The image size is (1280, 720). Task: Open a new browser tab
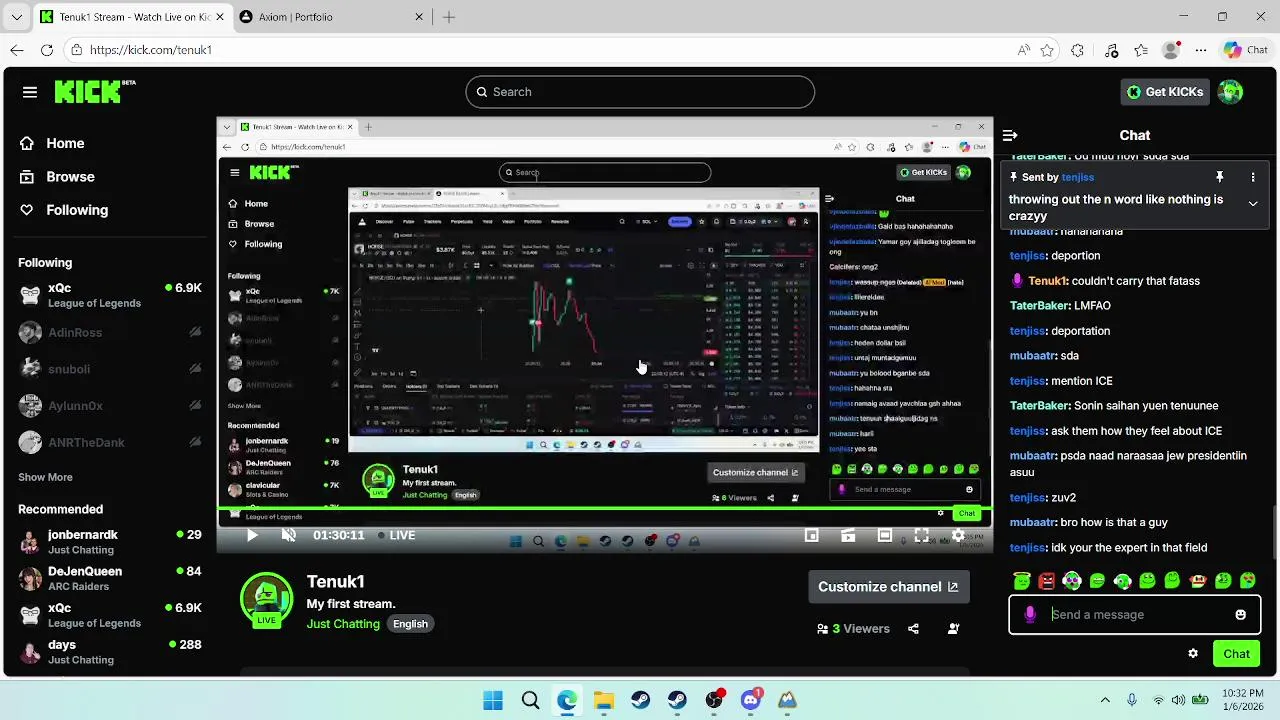click(449, 17)
